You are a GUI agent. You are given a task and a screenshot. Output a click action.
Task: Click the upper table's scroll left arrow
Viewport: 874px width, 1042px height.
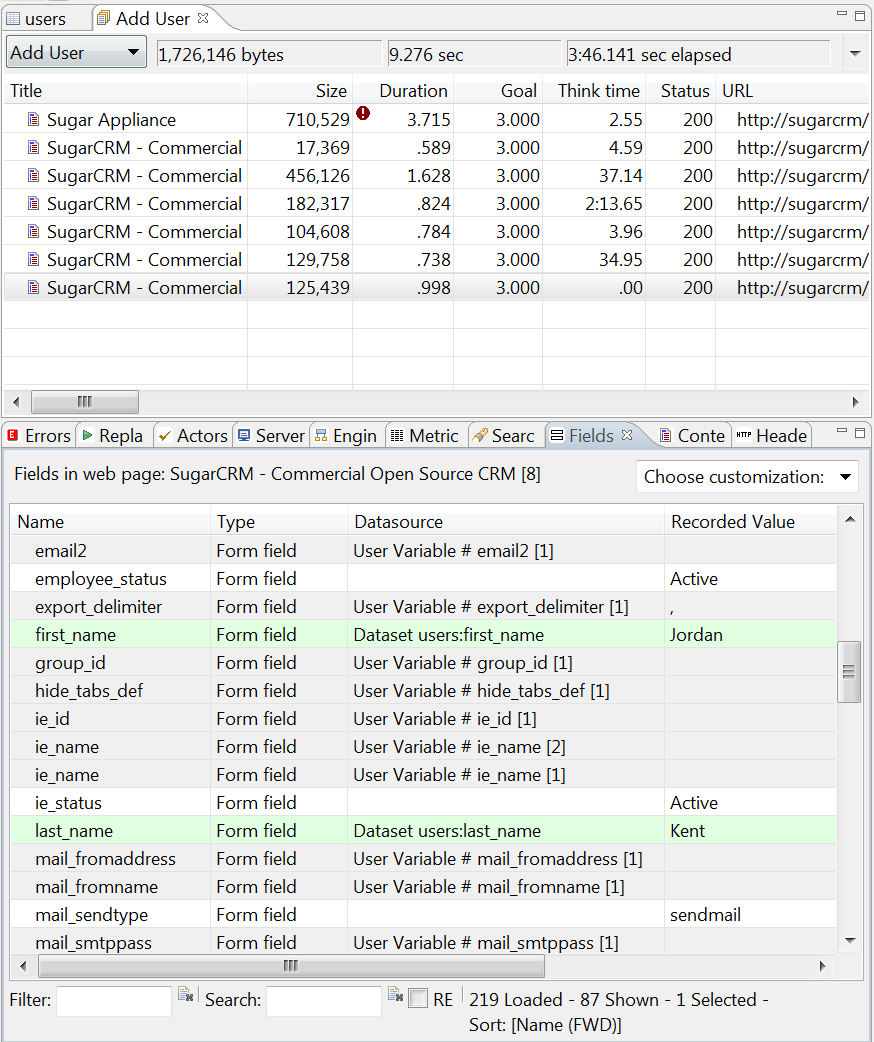pyautogui.click(x=17, y=401)
